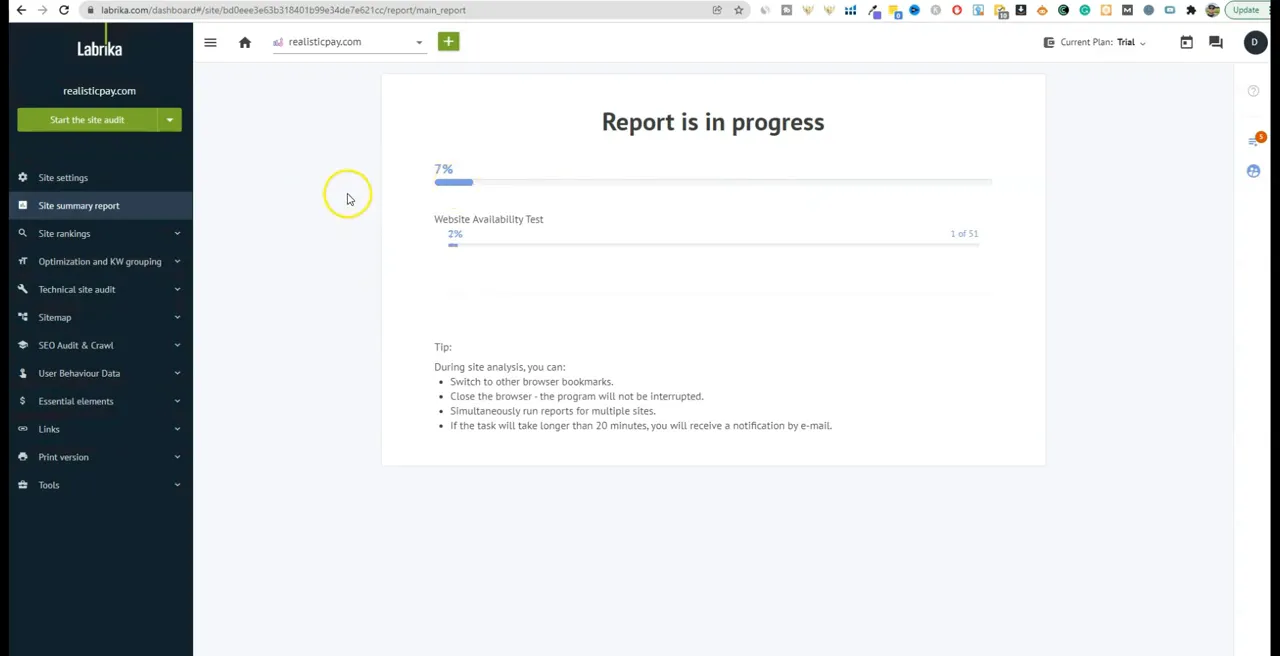
Task: Toggle the sidebar with the hamburger icon
Action: point(210,42)
